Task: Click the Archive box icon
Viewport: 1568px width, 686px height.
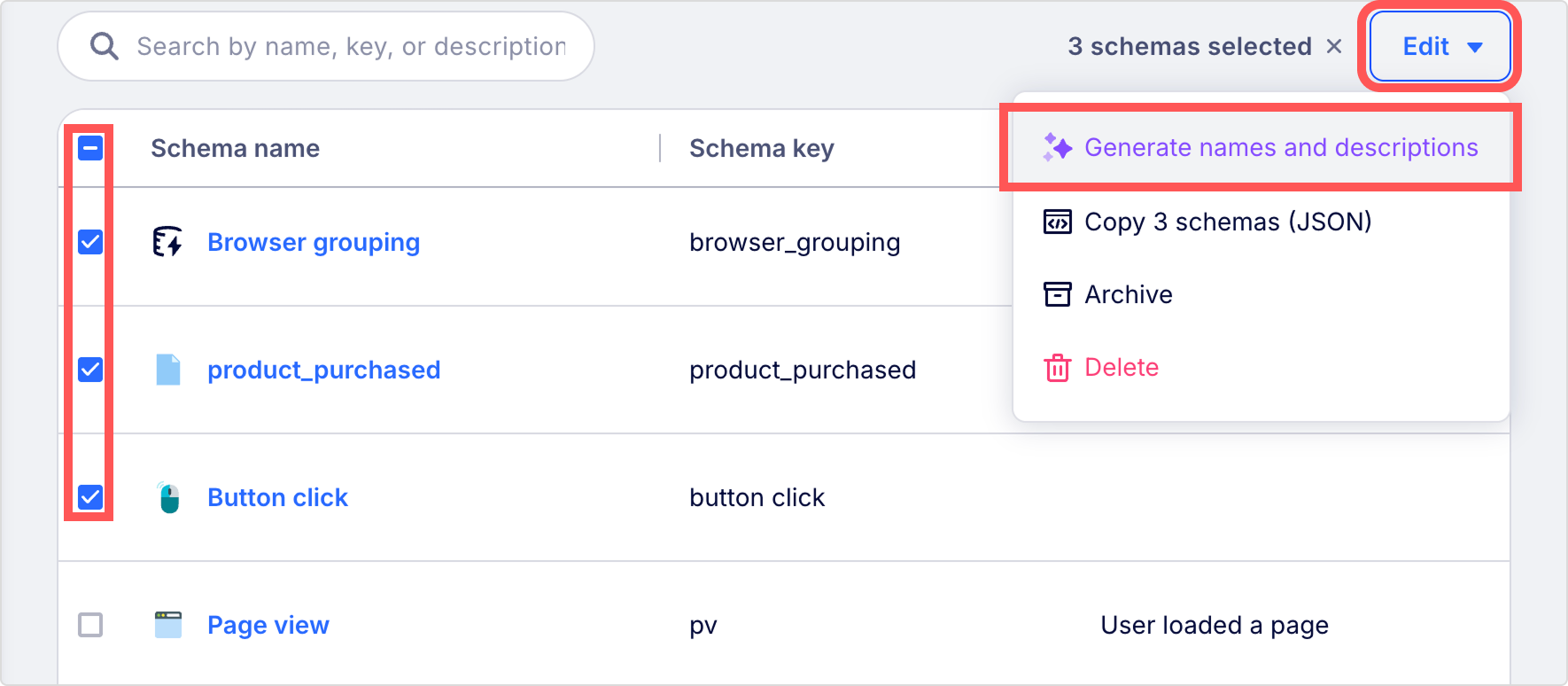Action: click(1057, 294)
